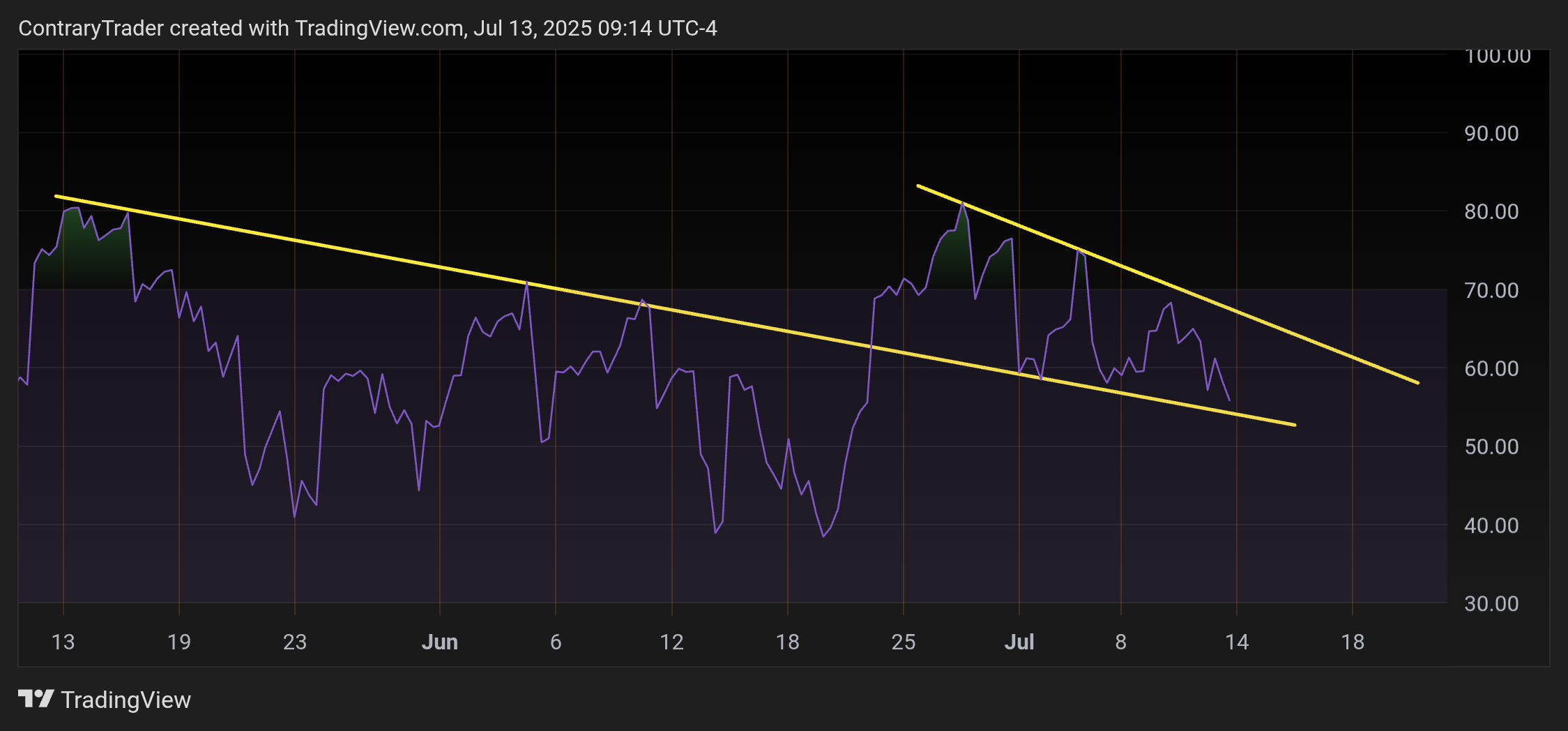The height and width of the screenshot is (731, 1568).
Task: Click the ContraryTrader attribution header text
Action: 367,28
